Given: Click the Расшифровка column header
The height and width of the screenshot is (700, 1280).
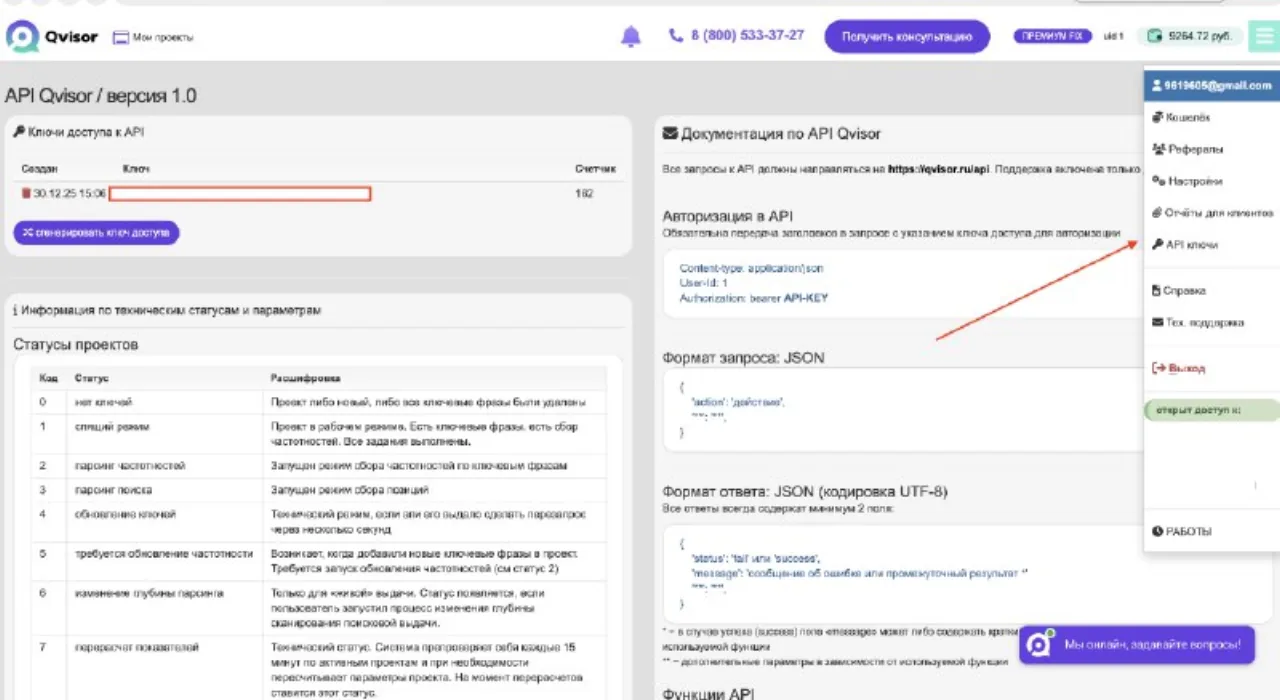Looking at the screenshot, I should 305,378.
